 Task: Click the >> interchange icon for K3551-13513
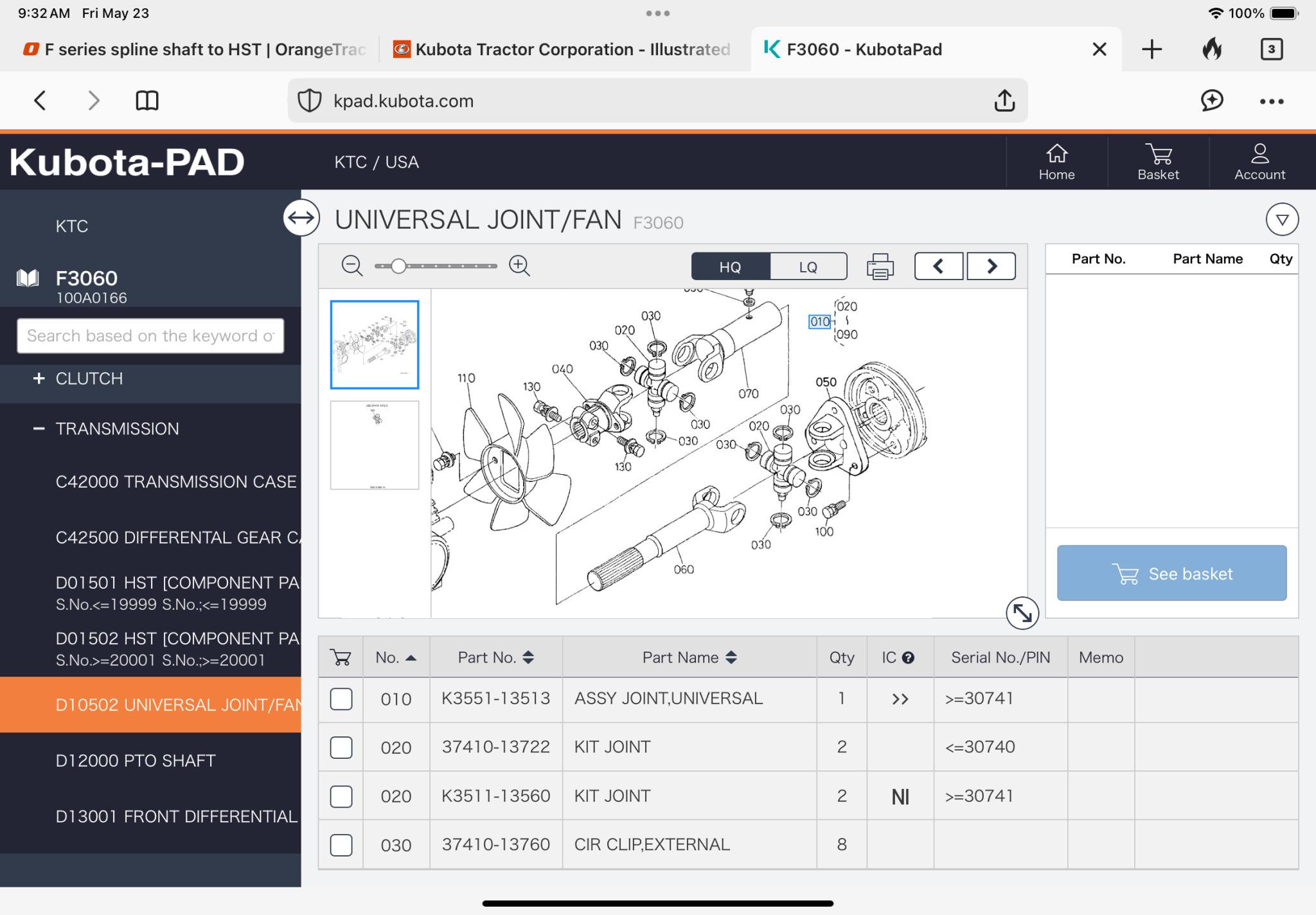[900, 699]
